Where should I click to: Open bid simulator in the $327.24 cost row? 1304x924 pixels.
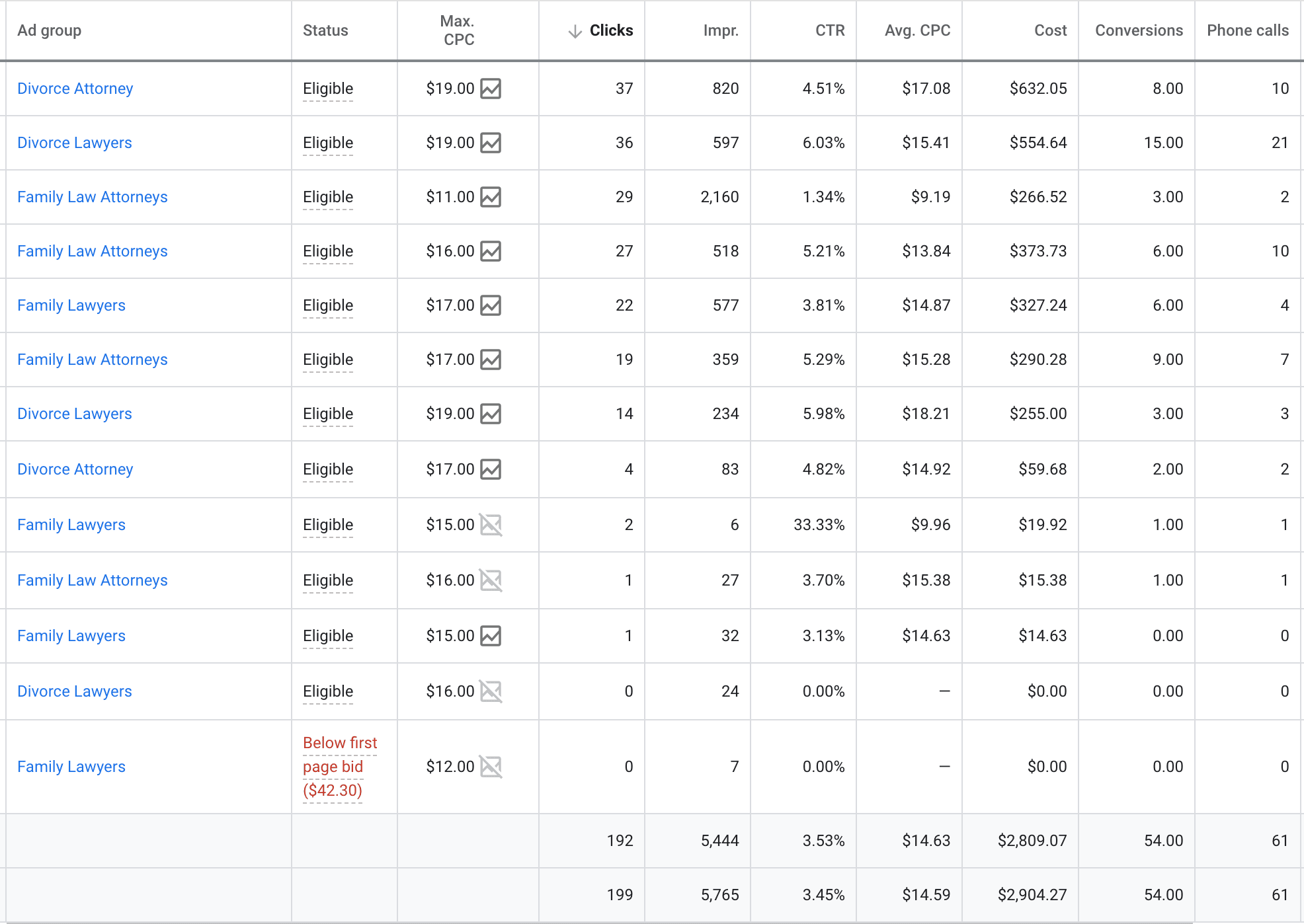491,305
